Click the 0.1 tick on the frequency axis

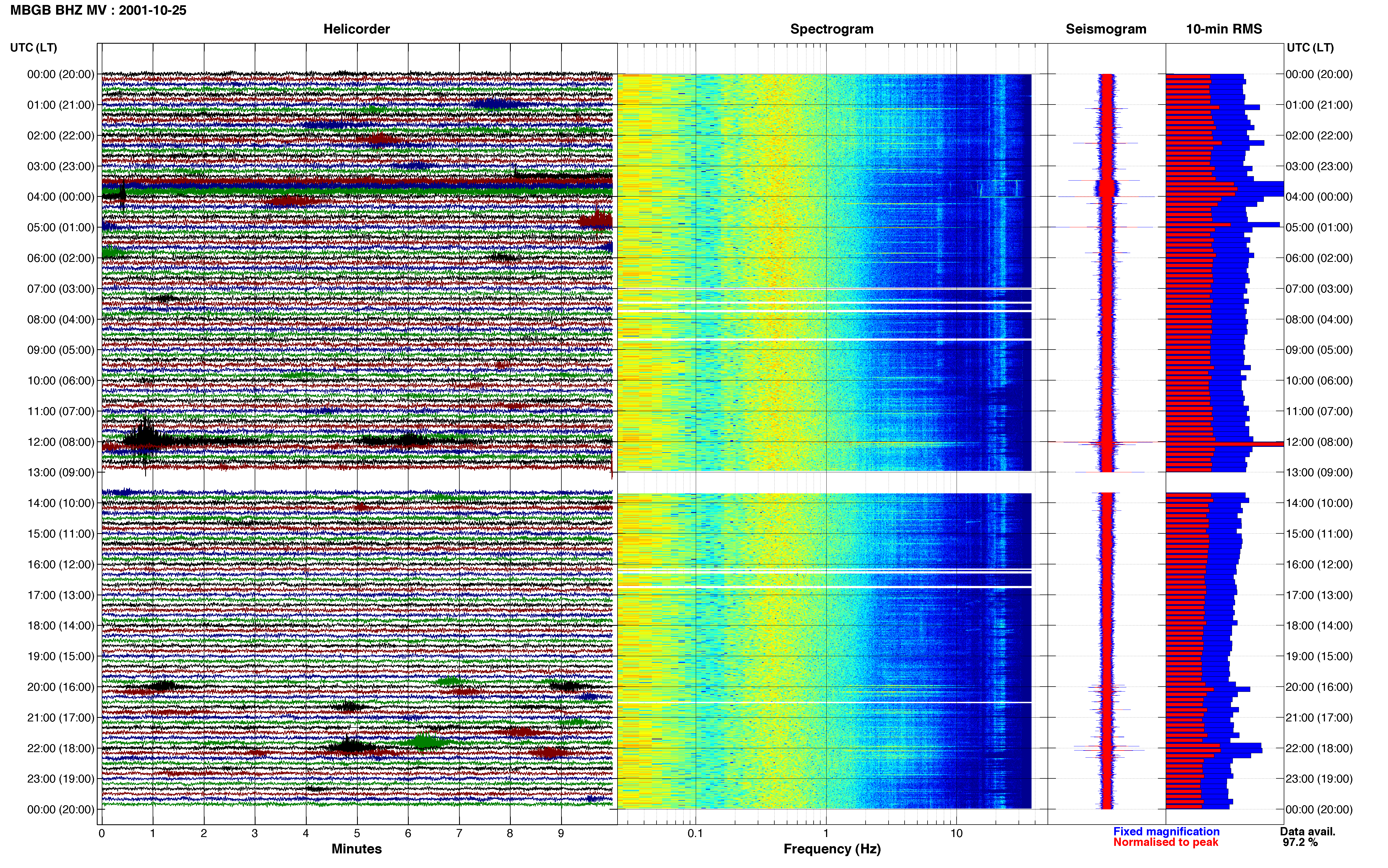pyautogui.click(x=695, y=833)
